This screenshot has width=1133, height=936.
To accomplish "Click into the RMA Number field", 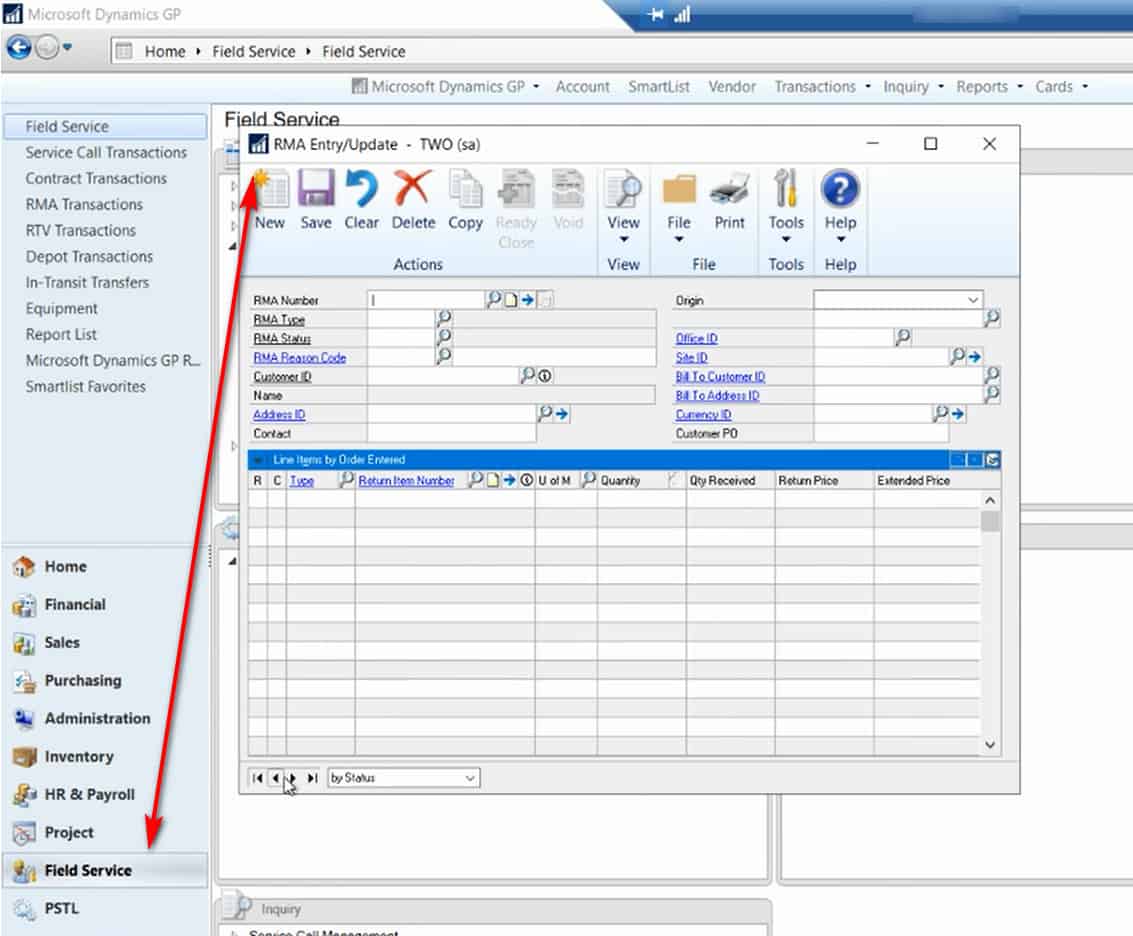I will 426,299.
